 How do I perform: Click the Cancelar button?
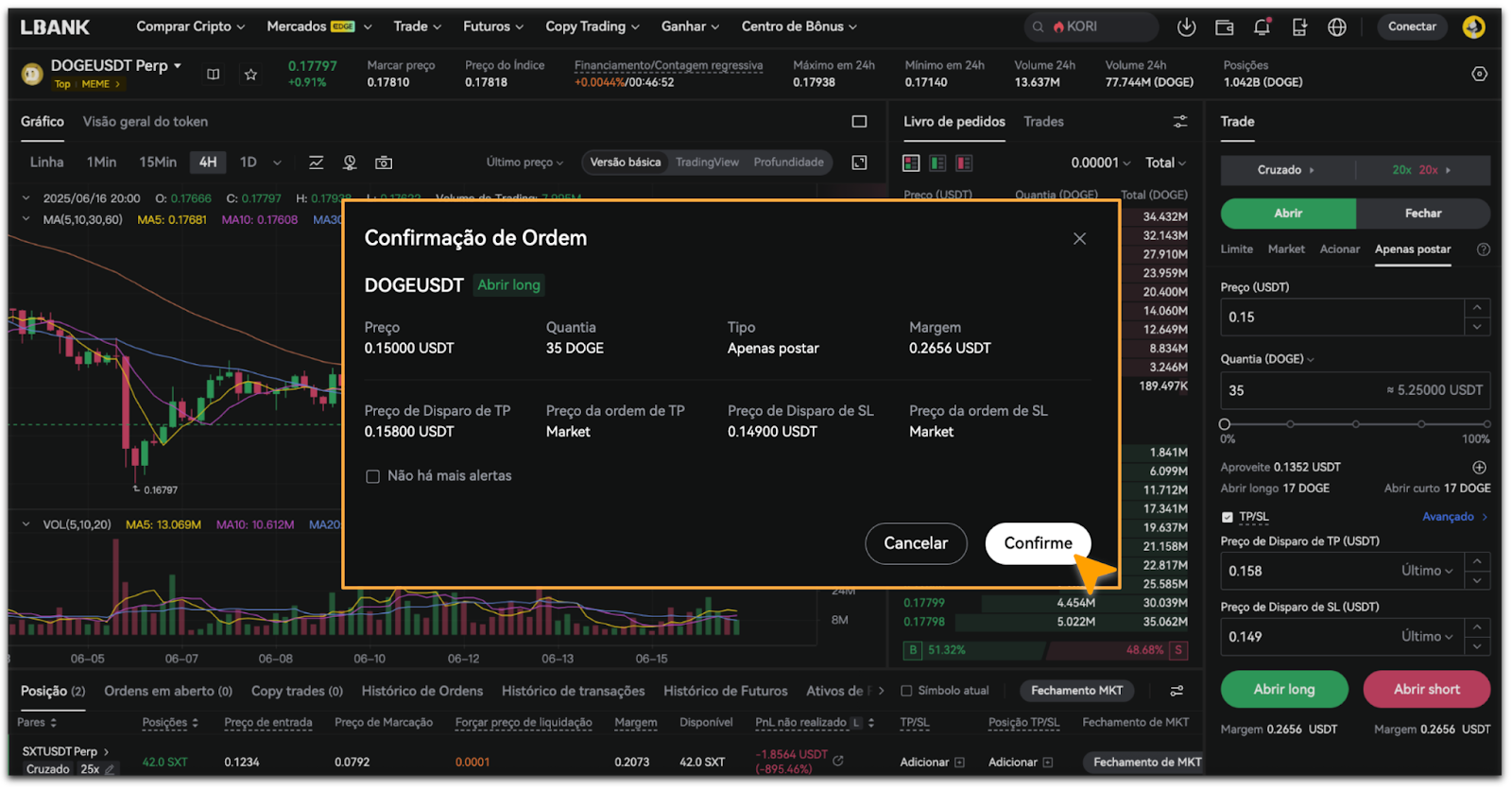915,543
